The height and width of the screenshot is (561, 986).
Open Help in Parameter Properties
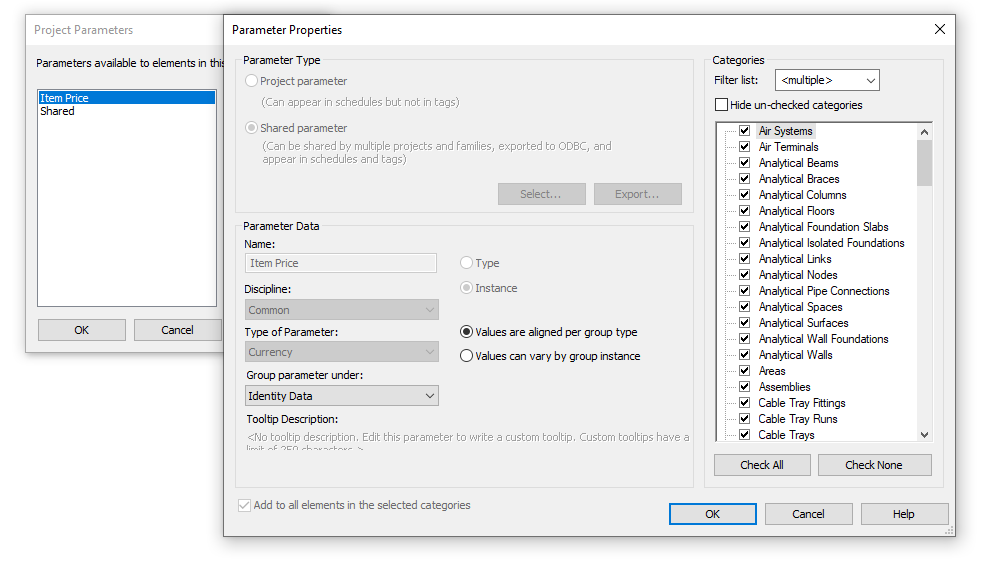click(x=903, y=514)
